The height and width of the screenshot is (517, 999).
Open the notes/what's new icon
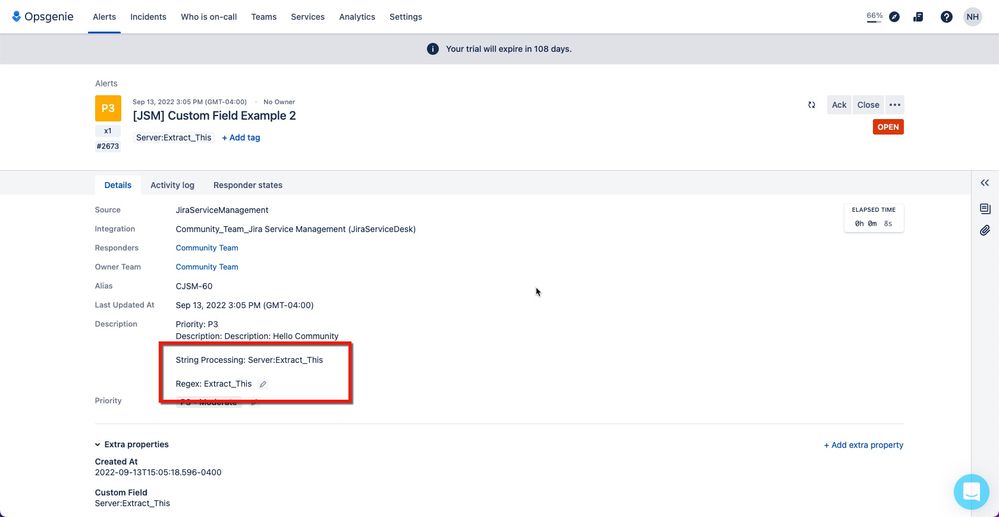918,17
